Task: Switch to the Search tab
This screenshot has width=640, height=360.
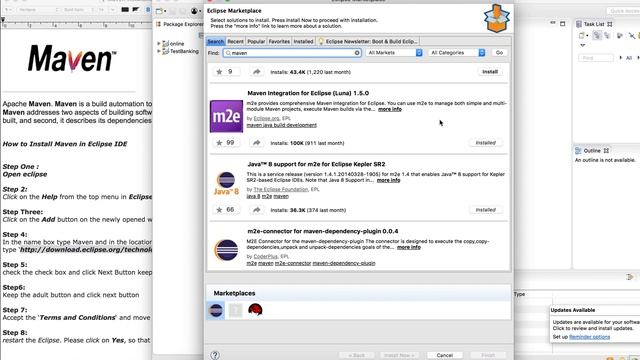Action: [x=216, y=41]
